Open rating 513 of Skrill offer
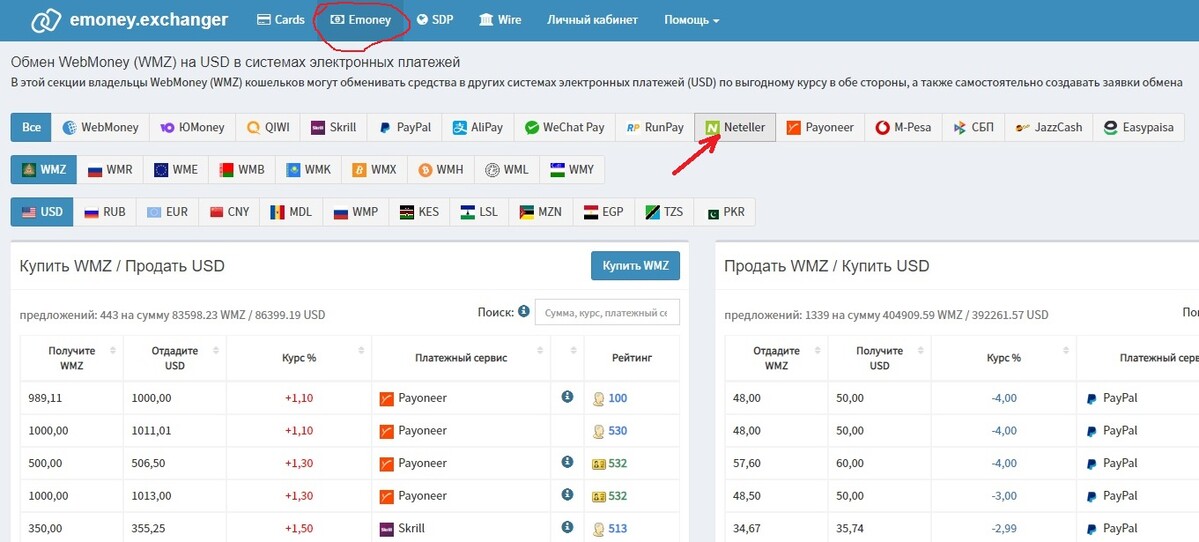 (x=617, y=528)
